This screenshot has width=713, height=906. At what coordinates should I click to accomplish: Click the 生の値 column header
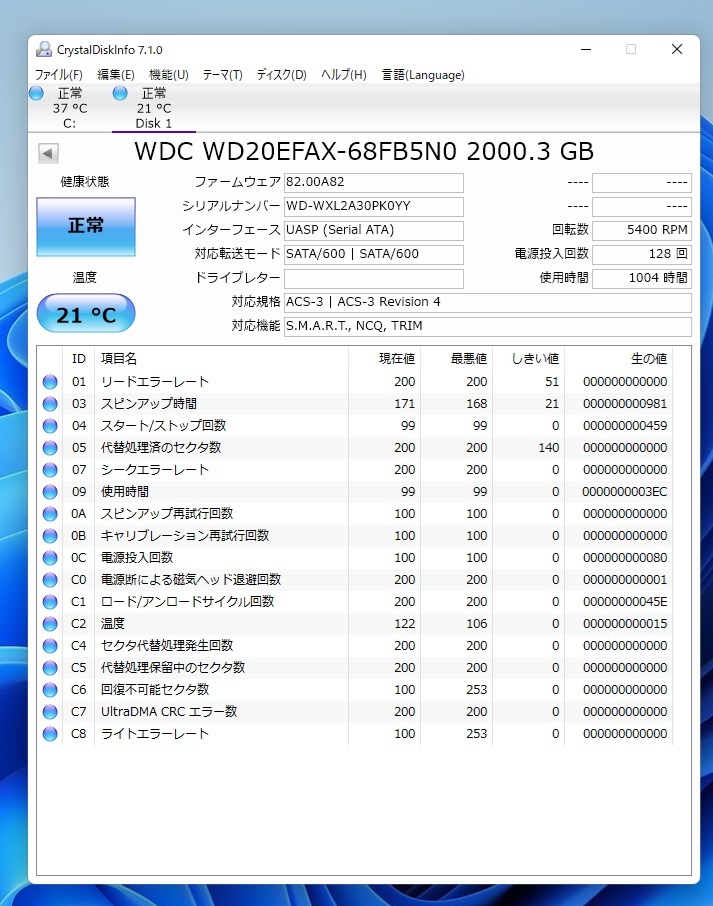click(619, 359)
